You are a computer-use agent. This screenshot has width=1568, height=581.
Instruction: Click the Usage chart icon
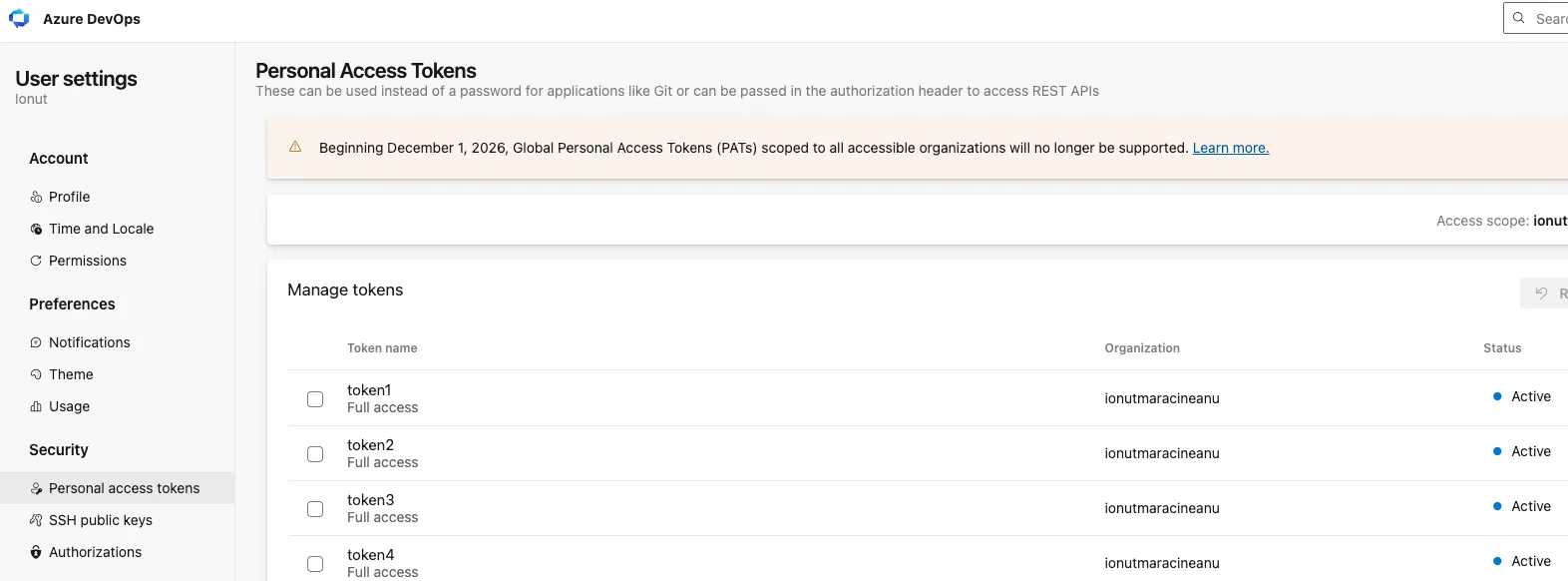coord(36,406)
